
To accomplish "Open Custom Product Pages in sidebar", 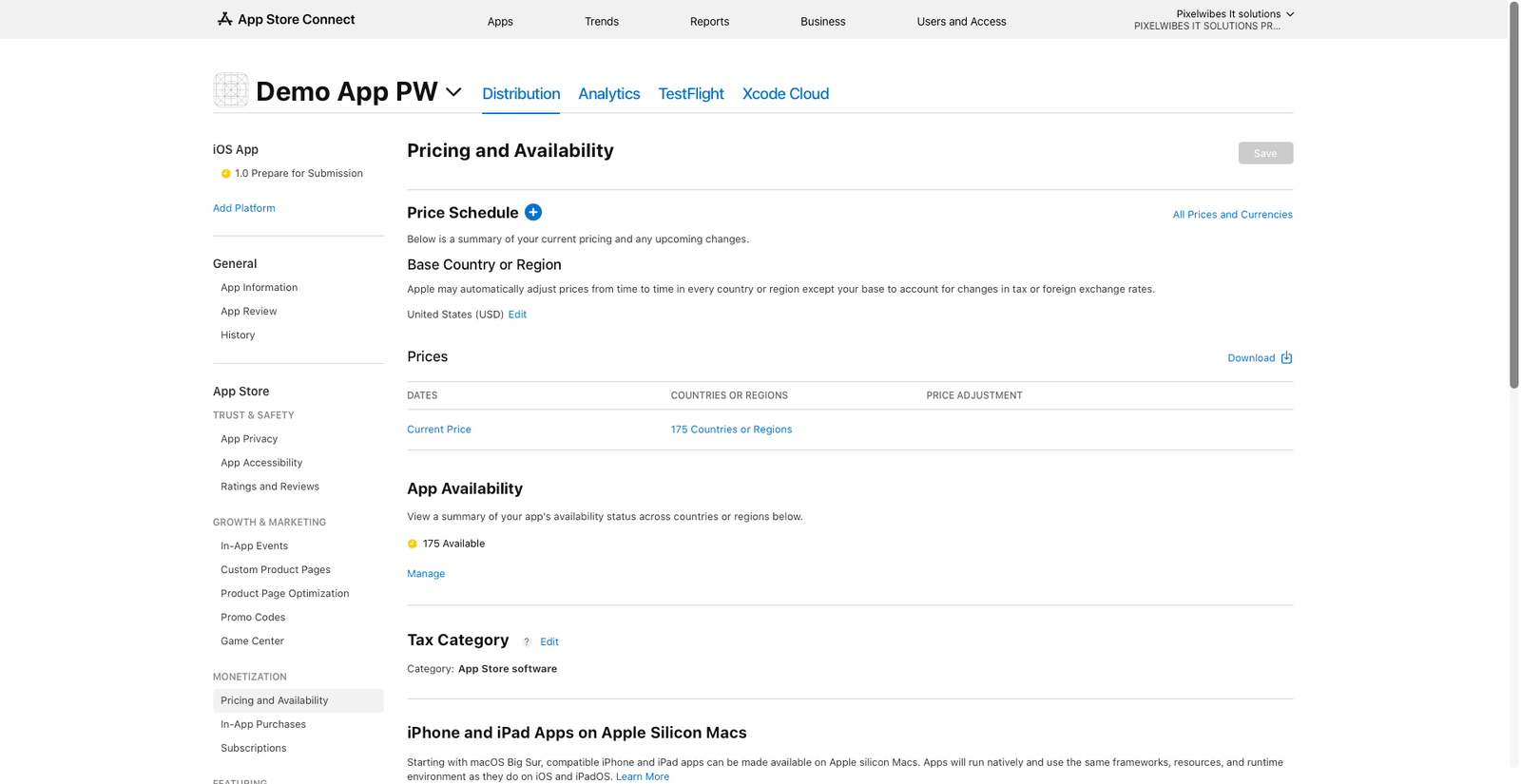I will [x=276, y=569].
